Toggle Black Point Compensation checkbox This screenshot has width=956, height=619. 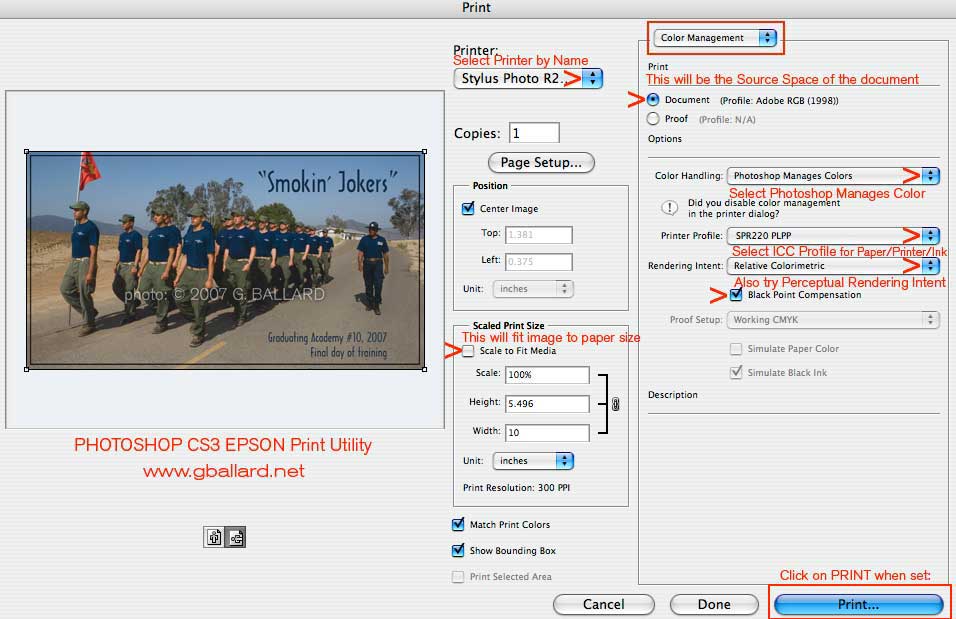[737, 296]
